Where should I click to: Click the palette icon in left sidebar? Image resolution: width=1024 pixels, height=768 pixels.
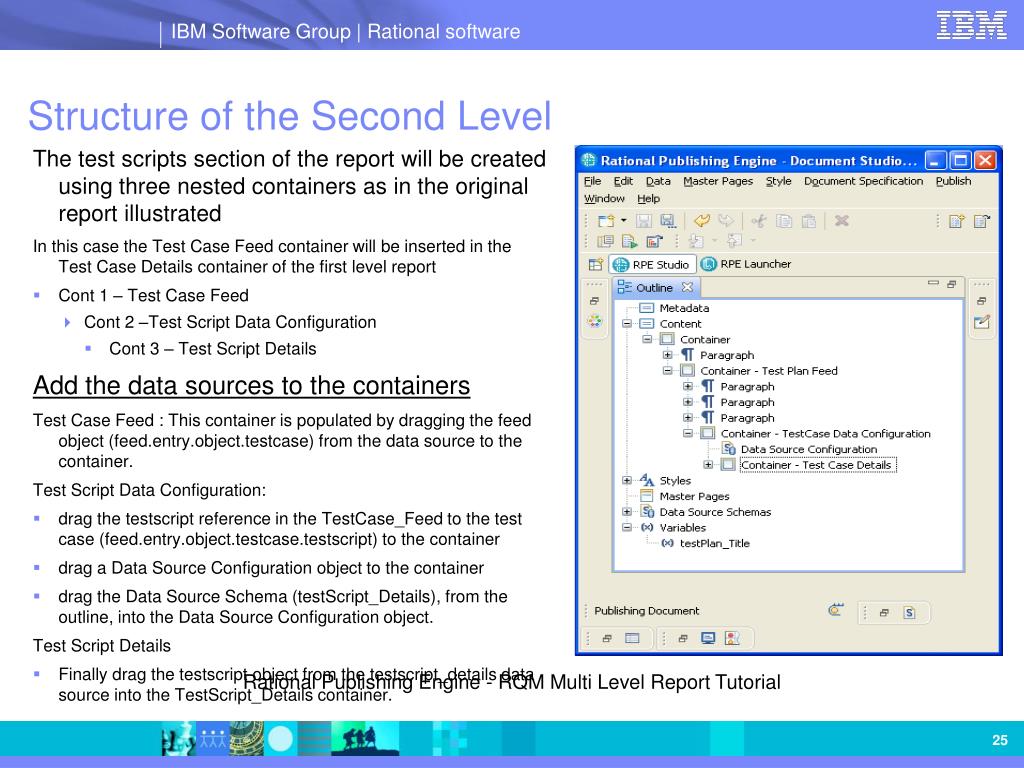(594, 321)
